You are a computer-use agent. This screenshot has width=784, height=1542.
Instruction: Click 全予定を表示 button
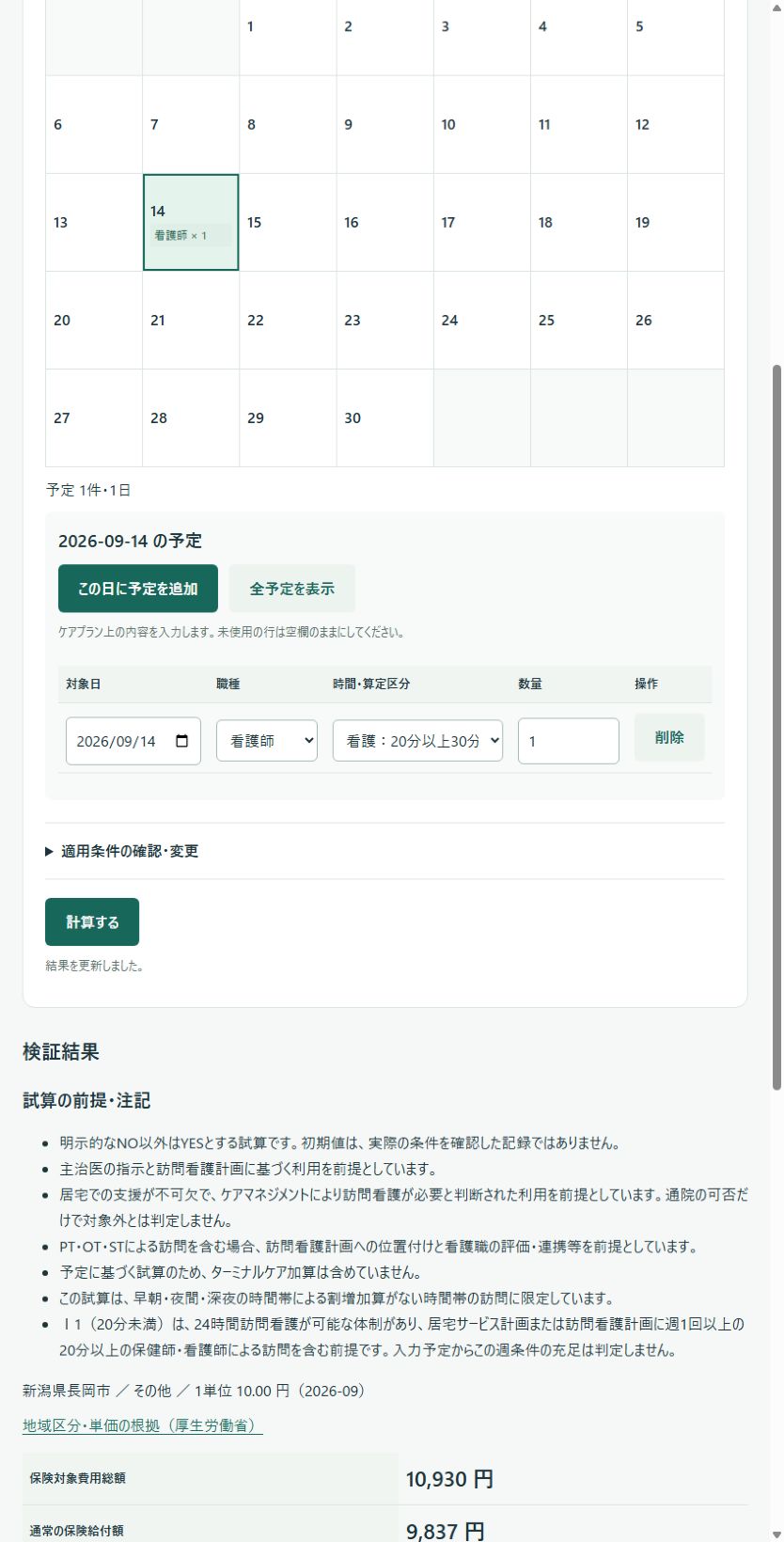292,589
